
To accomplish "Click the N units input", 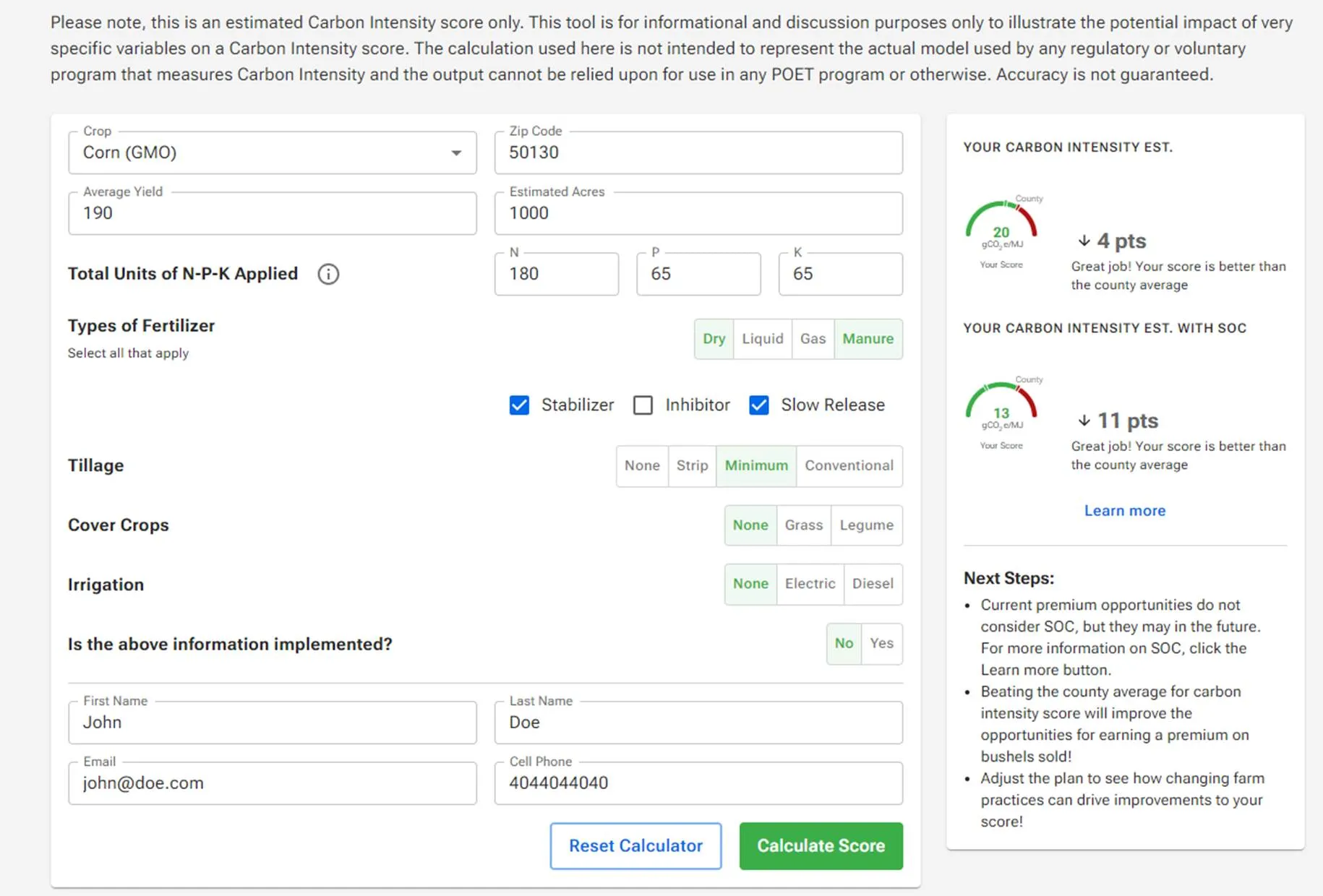I will 557,274.
